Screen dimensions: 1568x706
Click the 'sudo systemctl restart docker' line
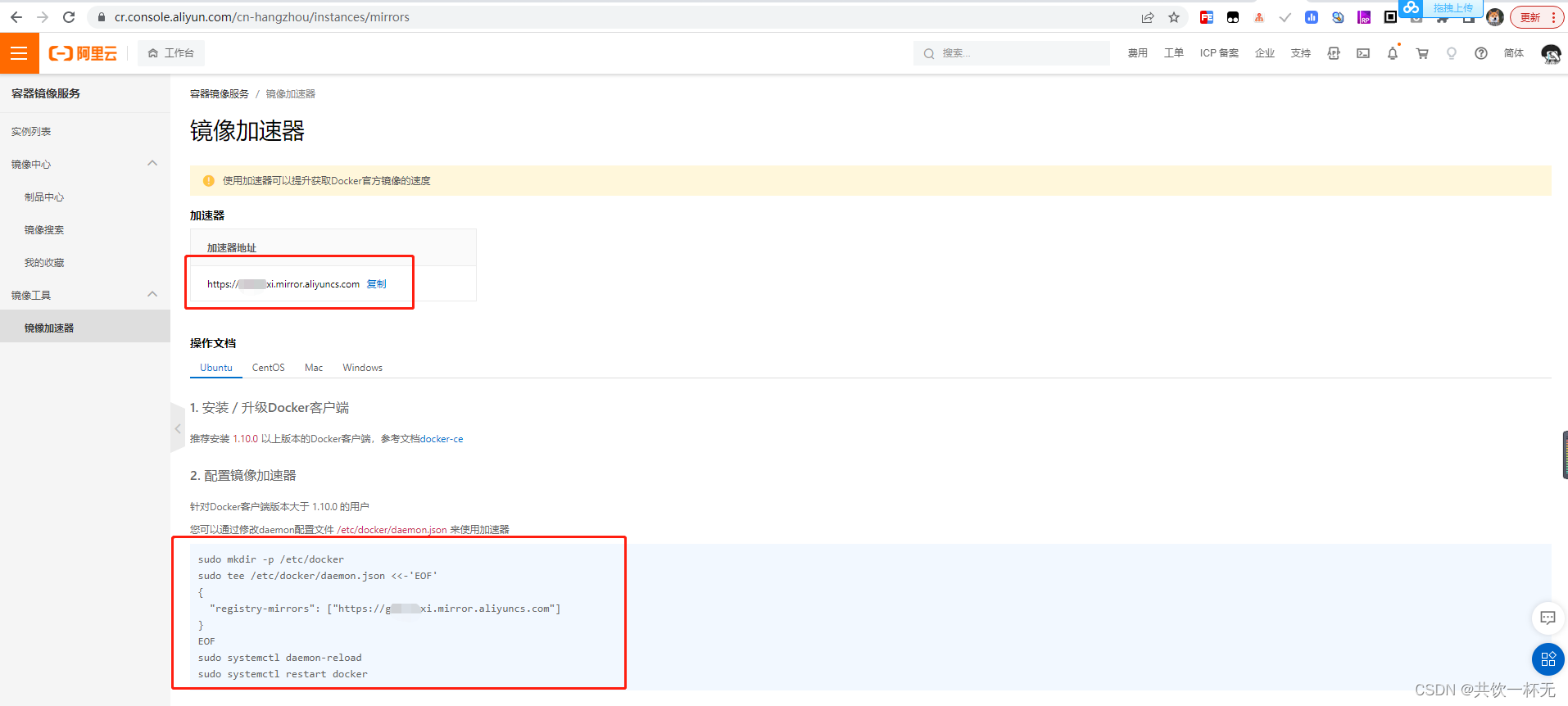(x=283, y=674)
